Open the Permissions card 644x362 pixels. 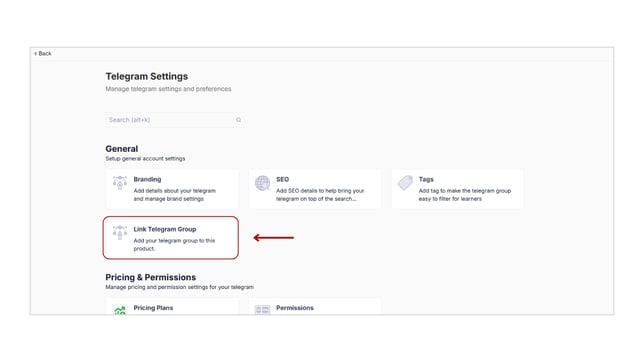coord(315,307)
